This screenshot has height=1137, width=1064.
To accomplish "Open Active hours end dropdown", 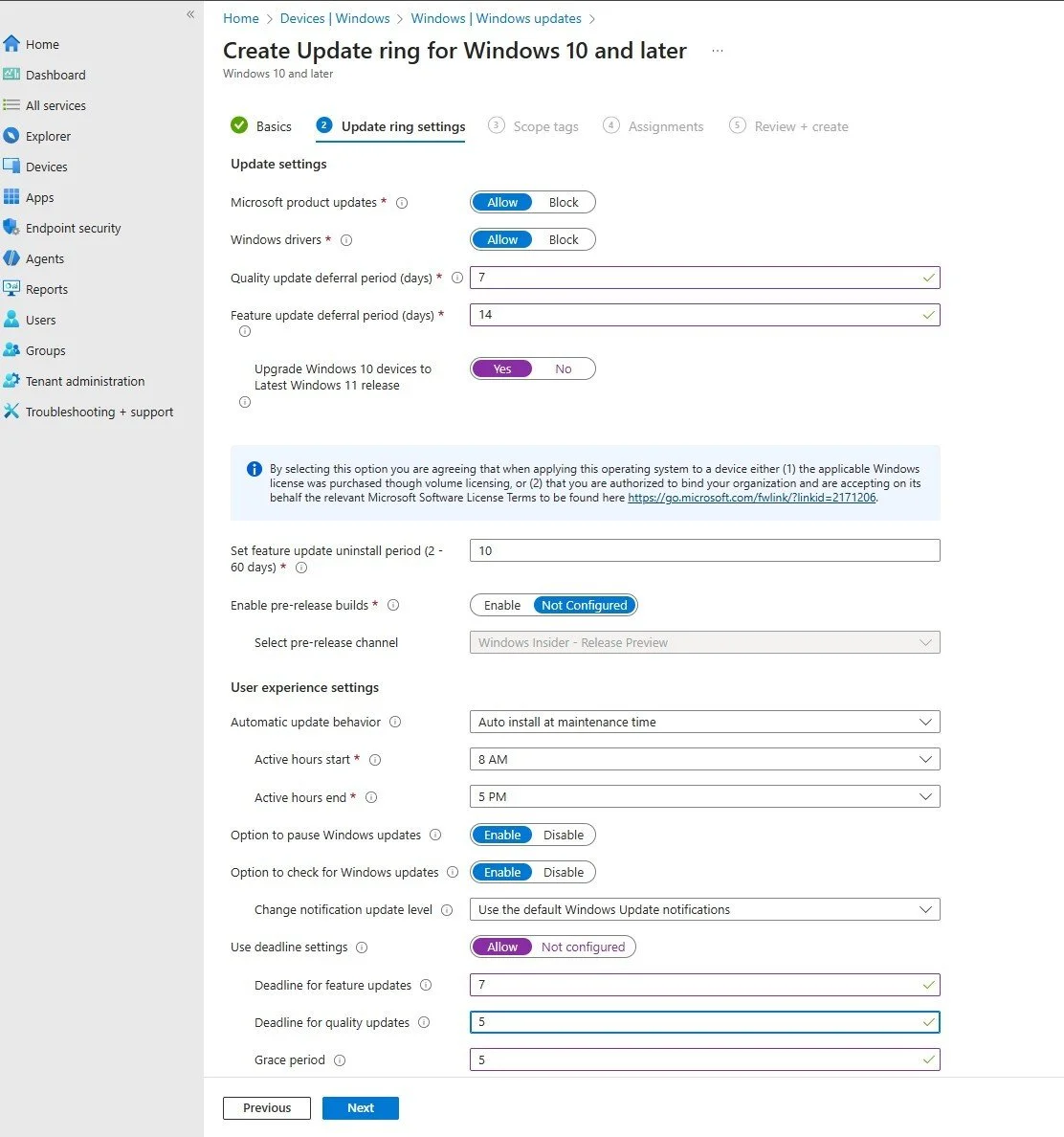I will point(704,797).
